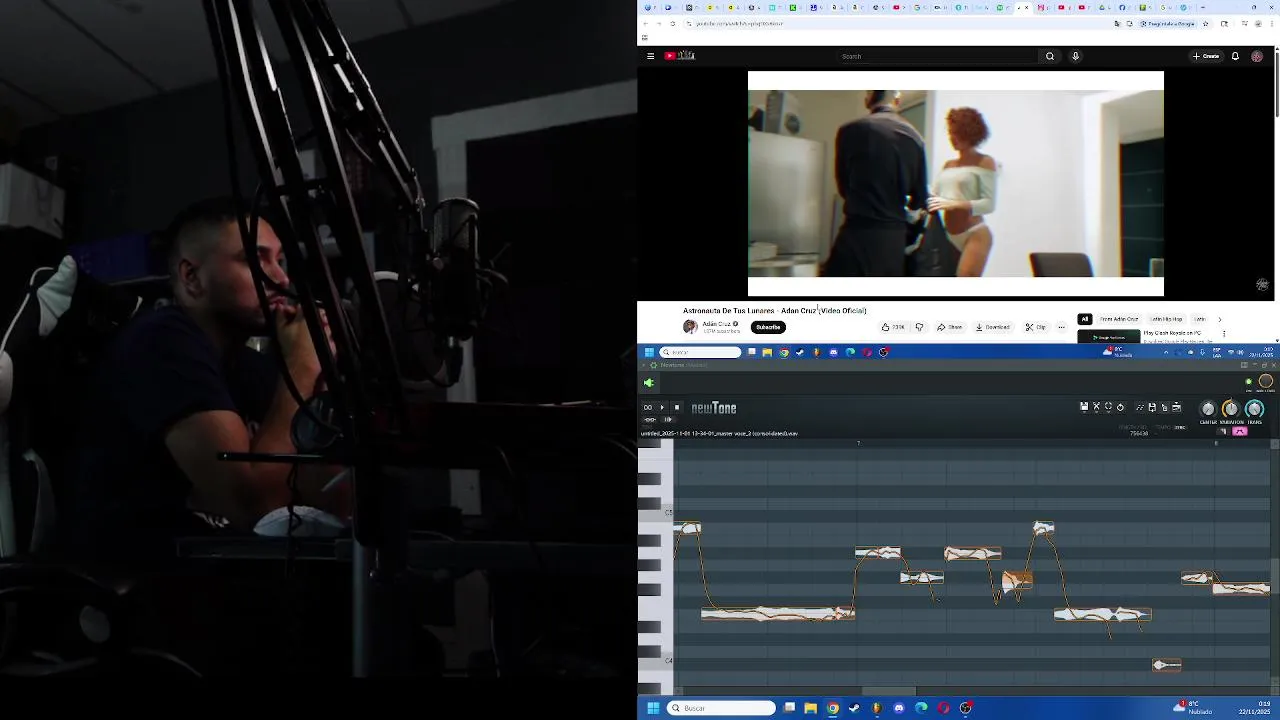Click the Clip button
Viewport: 1280px width, 720px height.
click(1035, 327)
